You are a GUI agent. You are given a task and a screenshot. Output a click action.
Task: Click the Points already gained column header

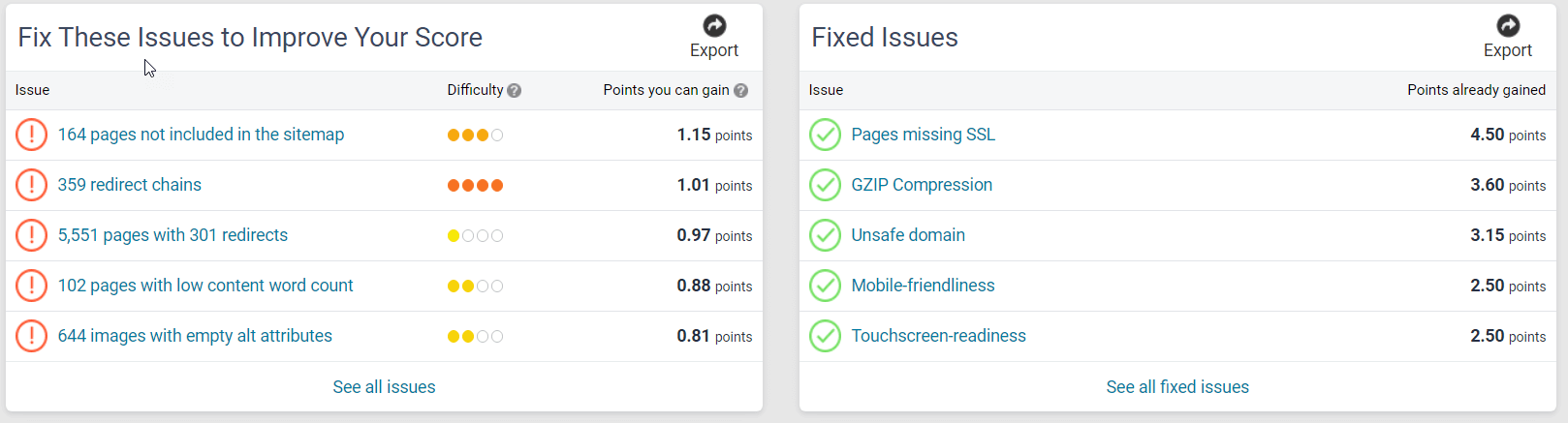coord(1476,90)
